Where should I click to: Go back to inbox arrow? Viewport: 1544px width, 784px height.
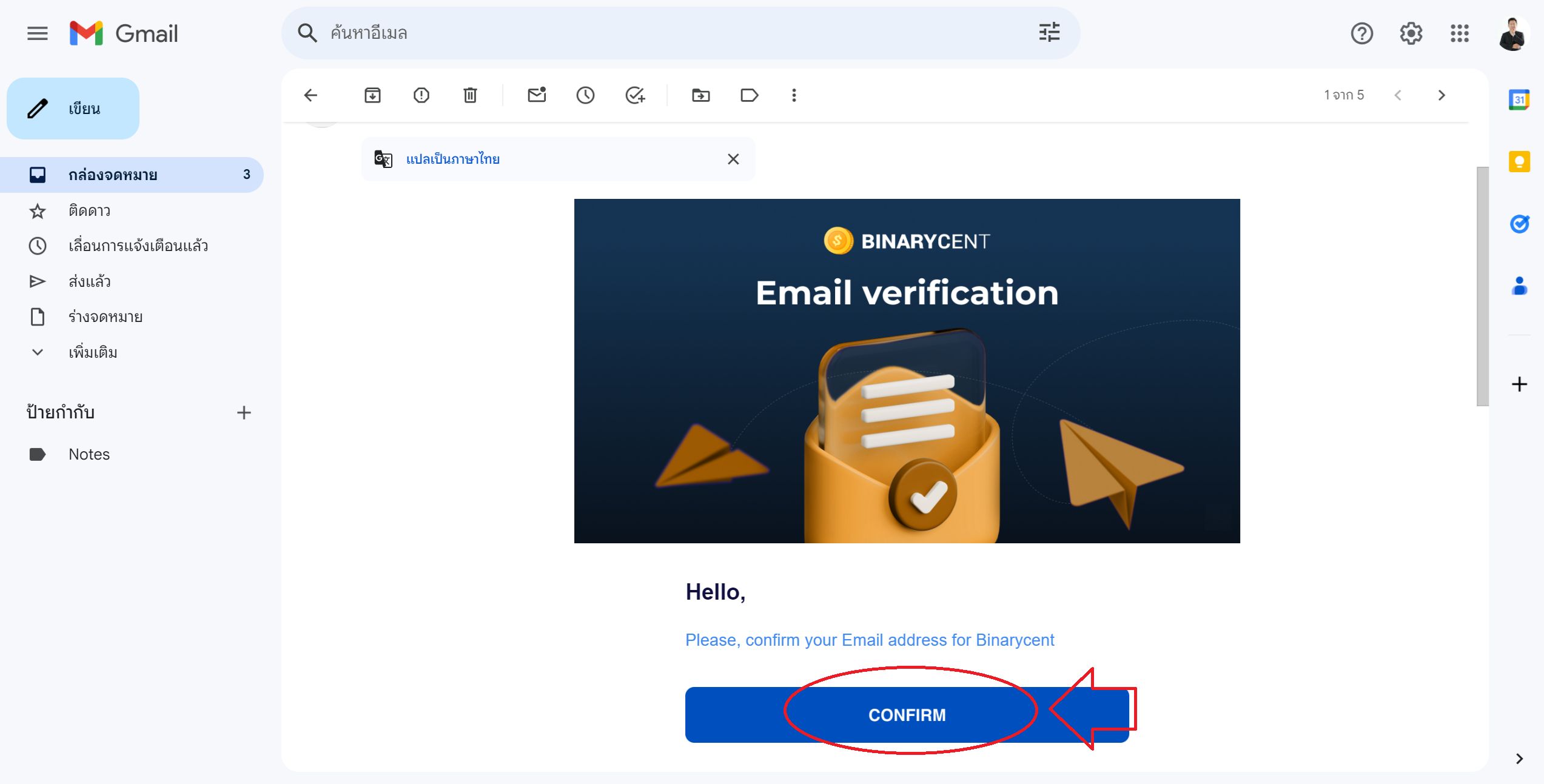[310, 95]
